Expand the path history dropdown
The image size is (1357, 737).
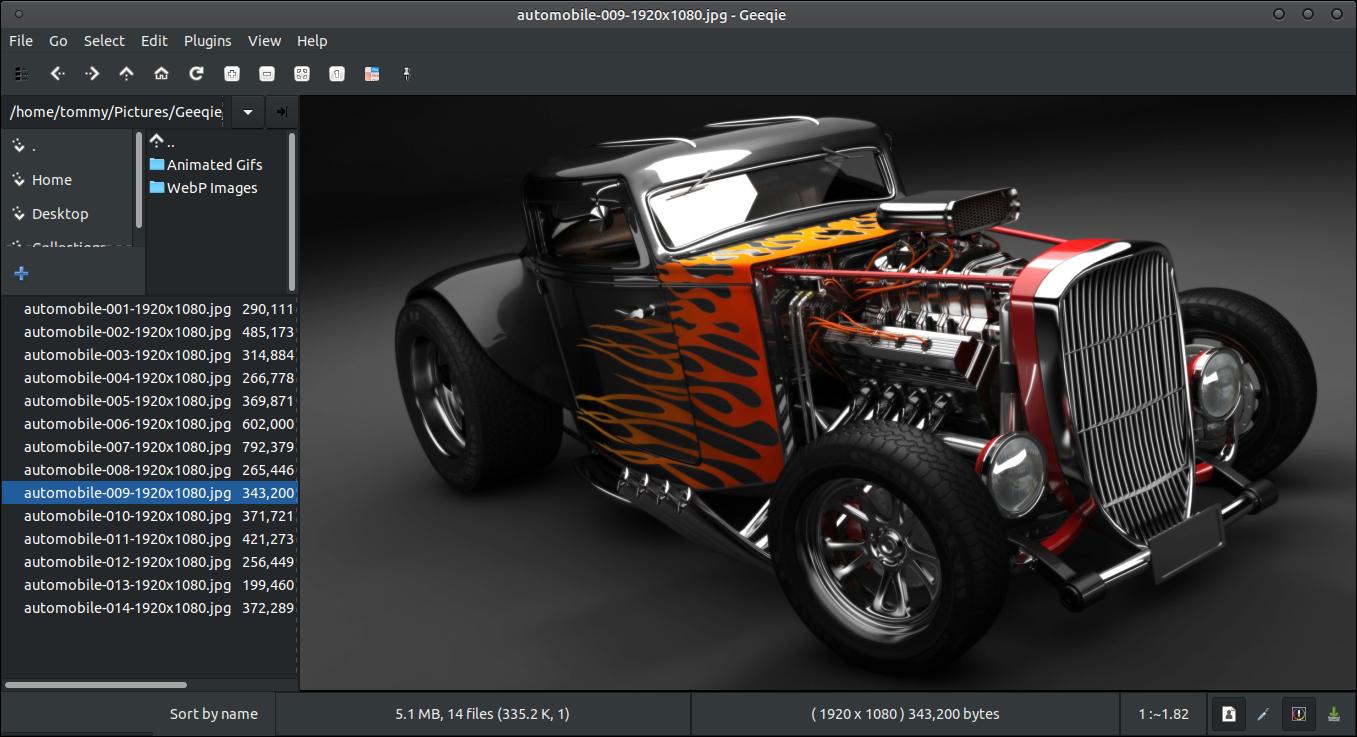(x=248, y=112)
